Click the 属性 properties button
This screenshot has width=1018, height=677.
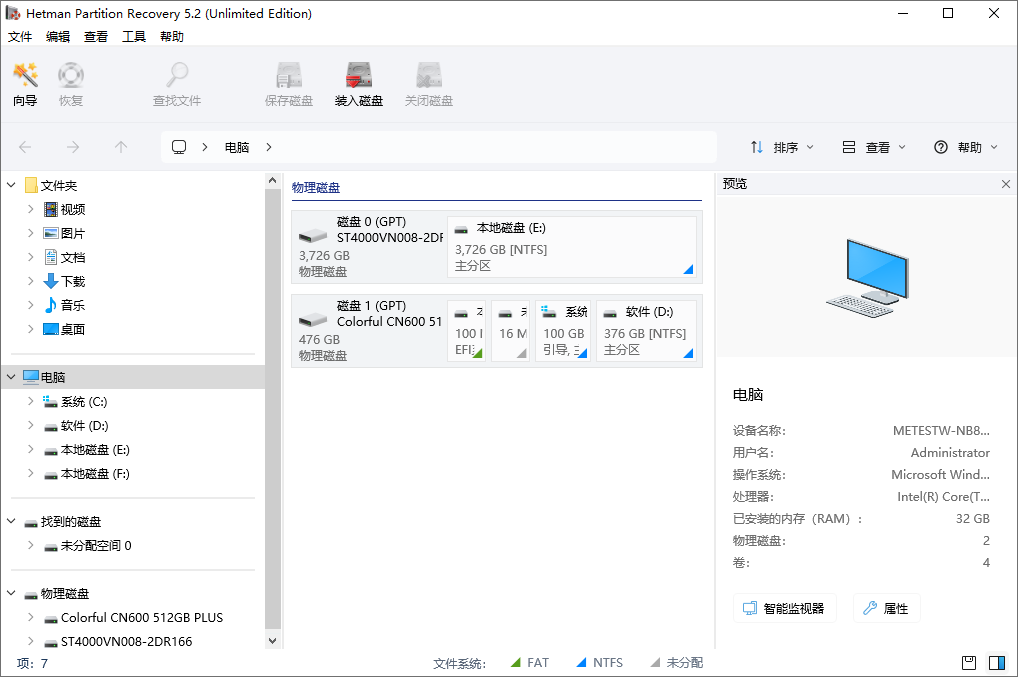click(x=886, y=607)
